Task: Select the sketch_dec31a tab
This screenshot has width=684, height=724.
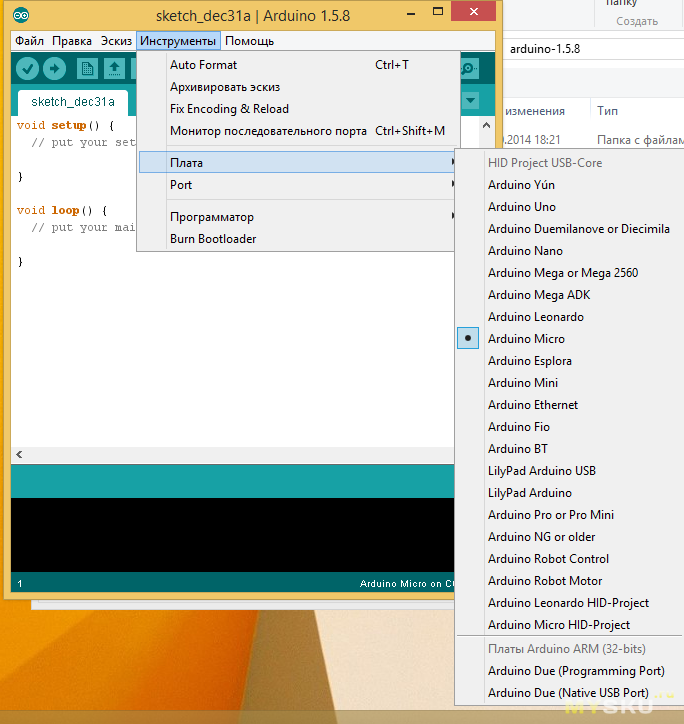Action: coord(73,102)
